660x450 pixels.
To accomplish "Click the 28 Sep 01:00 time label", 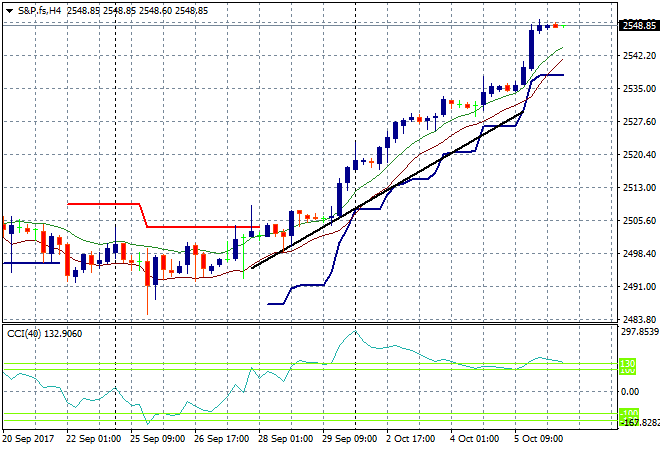I will tap(285, 439).
